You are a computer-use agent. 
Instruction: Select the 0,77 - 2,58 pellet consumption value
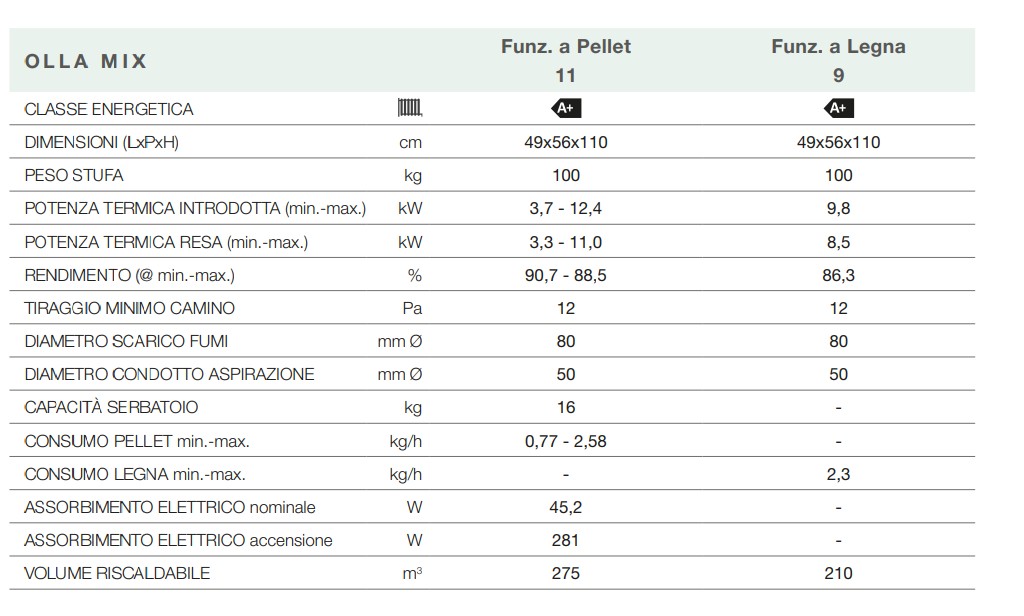[x=566, y=441]
